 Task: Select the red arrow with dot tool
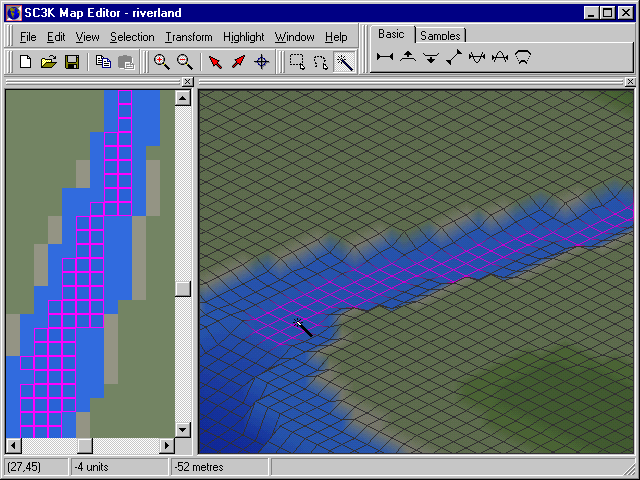tap(238, 62)
